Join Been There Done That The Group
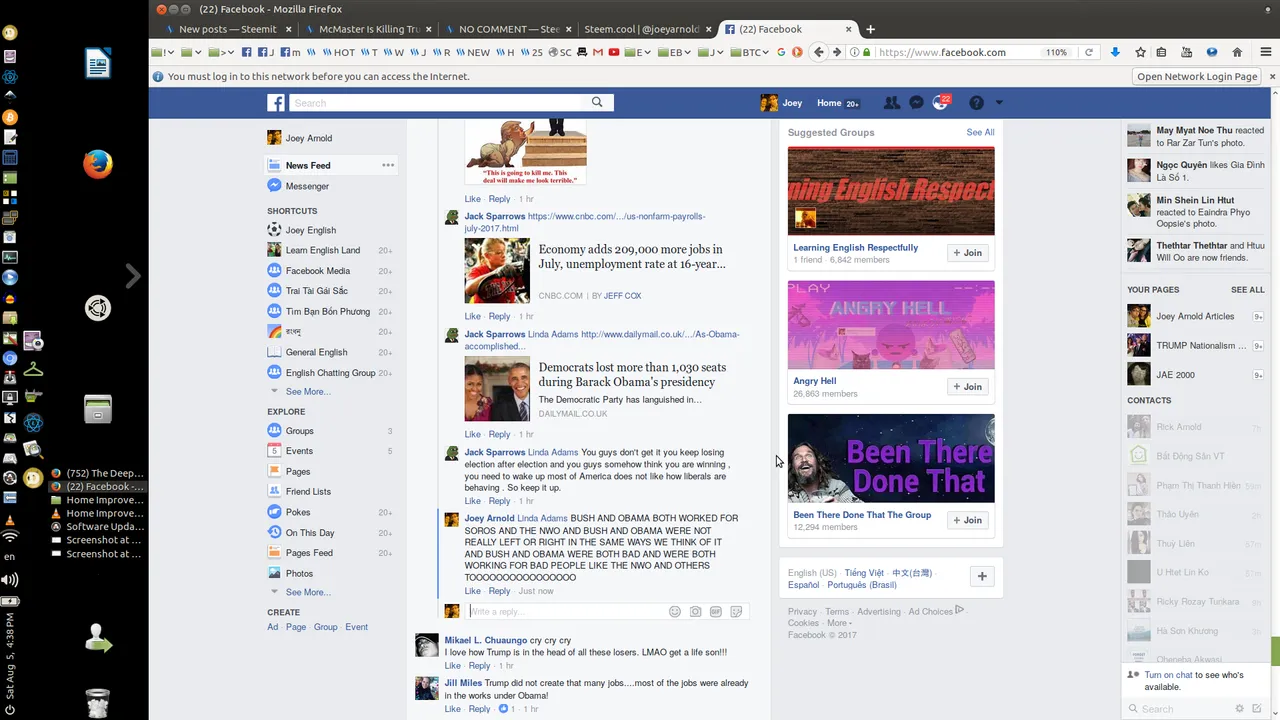This screenshot has width=1280, height=720. [968, 520]
